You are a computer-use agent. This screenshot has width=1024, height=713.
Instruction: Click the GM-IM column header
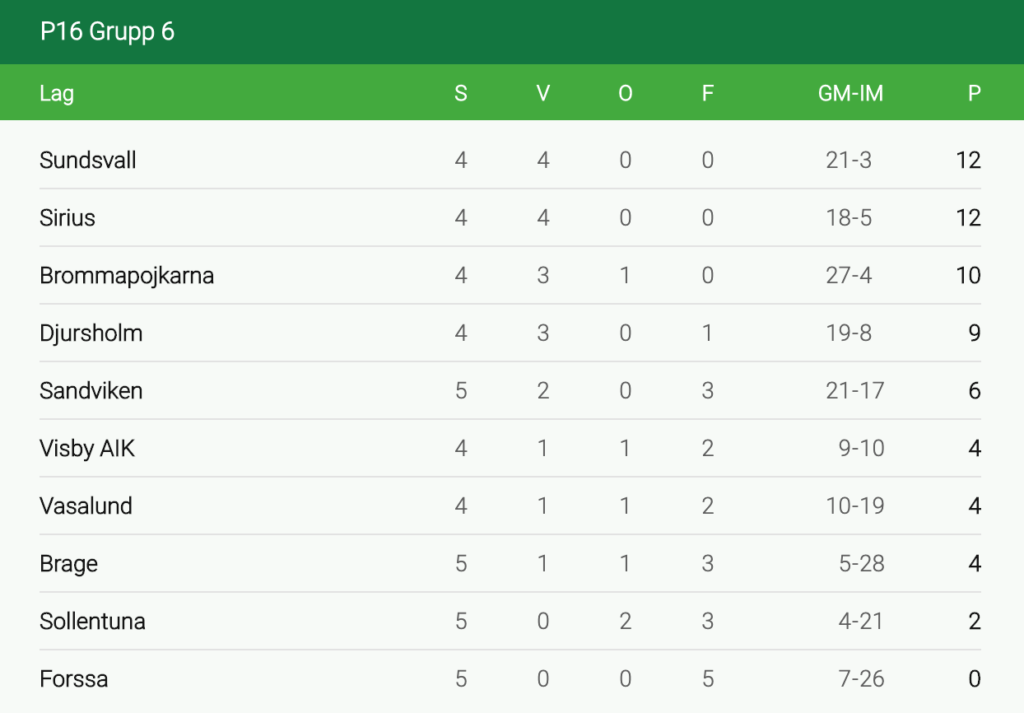pos(851,94)
